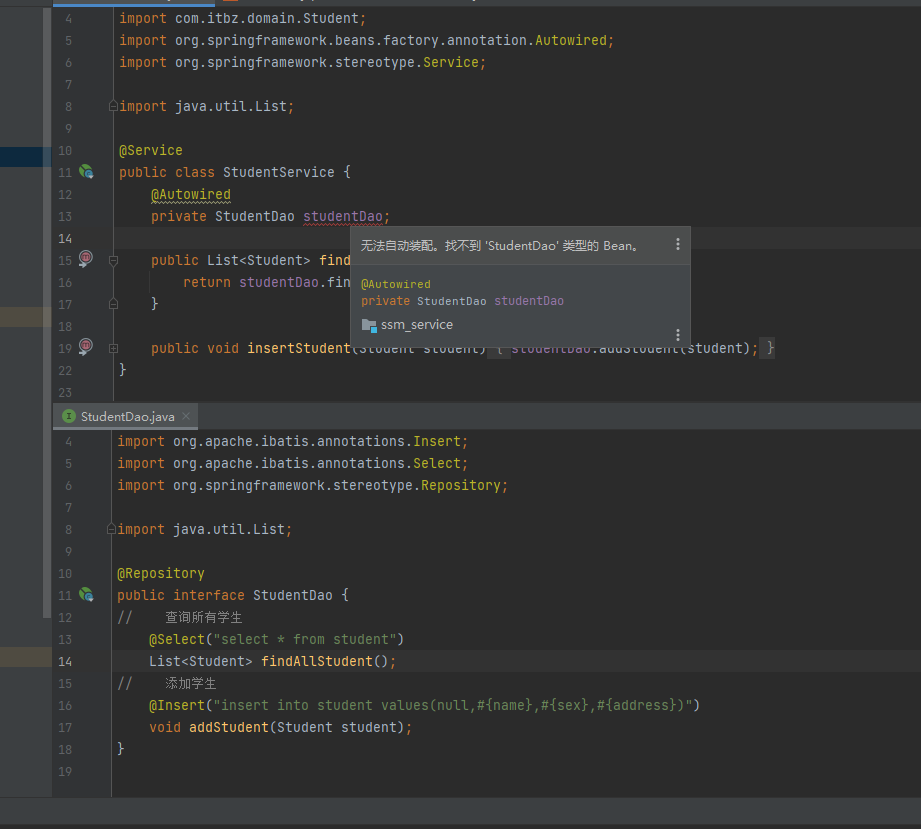The width and height of the screenshot is (921, 829).
Task: Close the StudentDao.java tab
Action: coord(186,416)
